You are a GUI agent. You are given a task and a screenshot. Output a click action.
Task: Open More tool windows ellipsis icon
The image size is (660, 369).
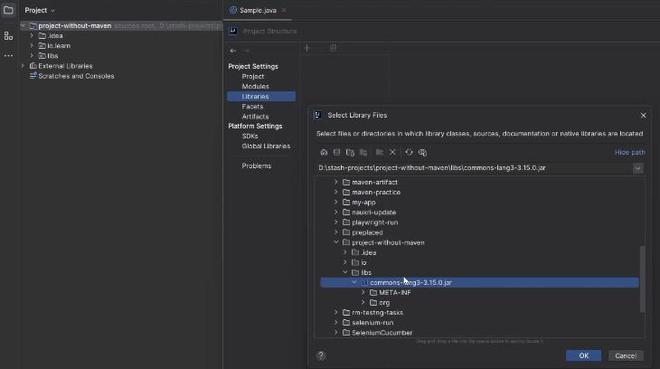pyautogui.click(x=8, y=56)
